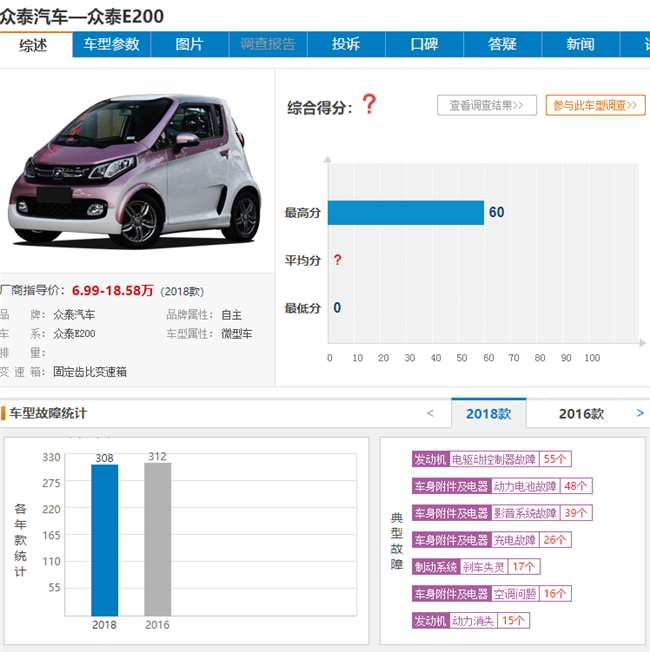Click the 26个 count badge

555,540
